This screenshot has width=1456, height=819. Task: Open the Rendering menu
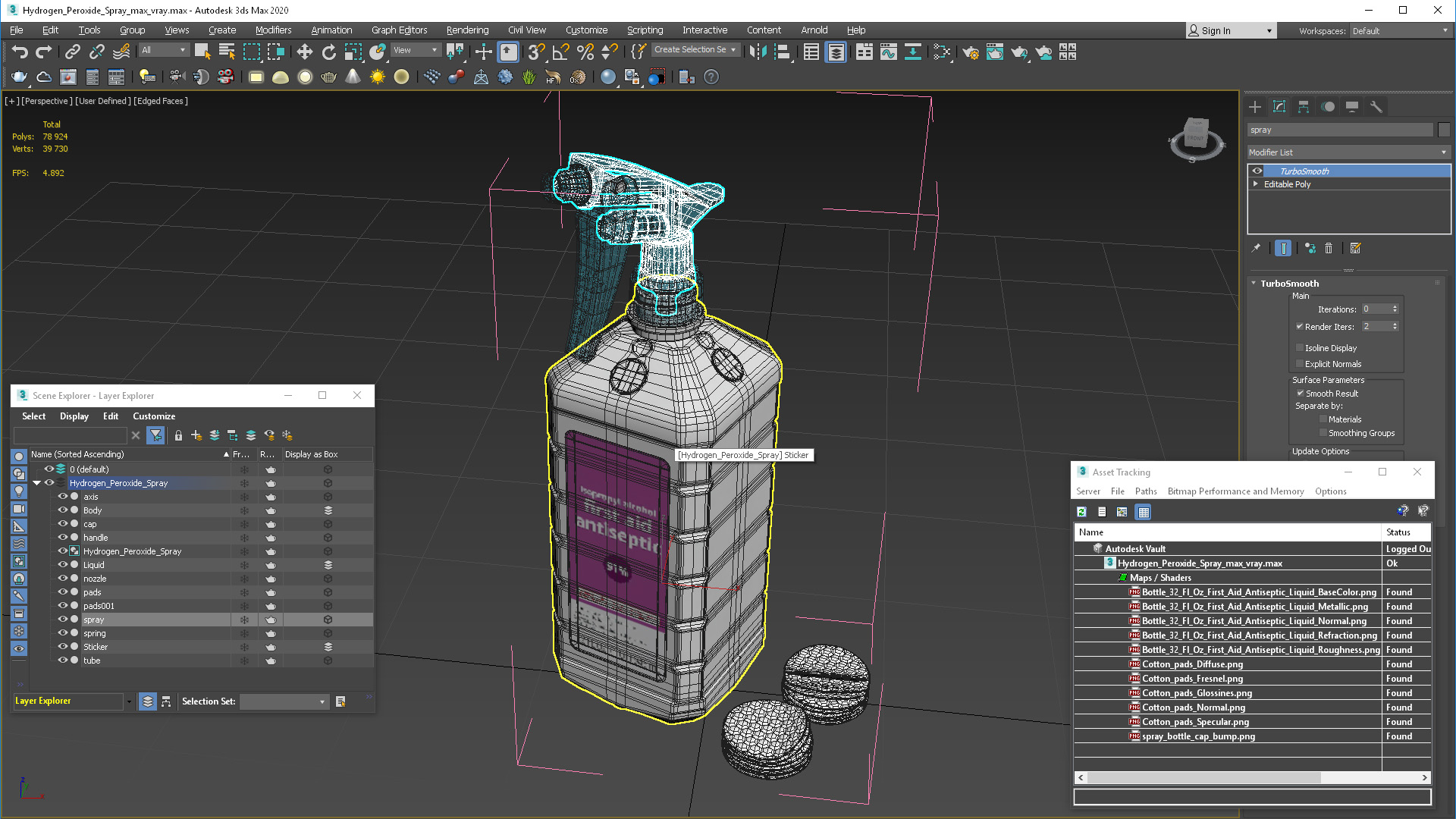467,30
